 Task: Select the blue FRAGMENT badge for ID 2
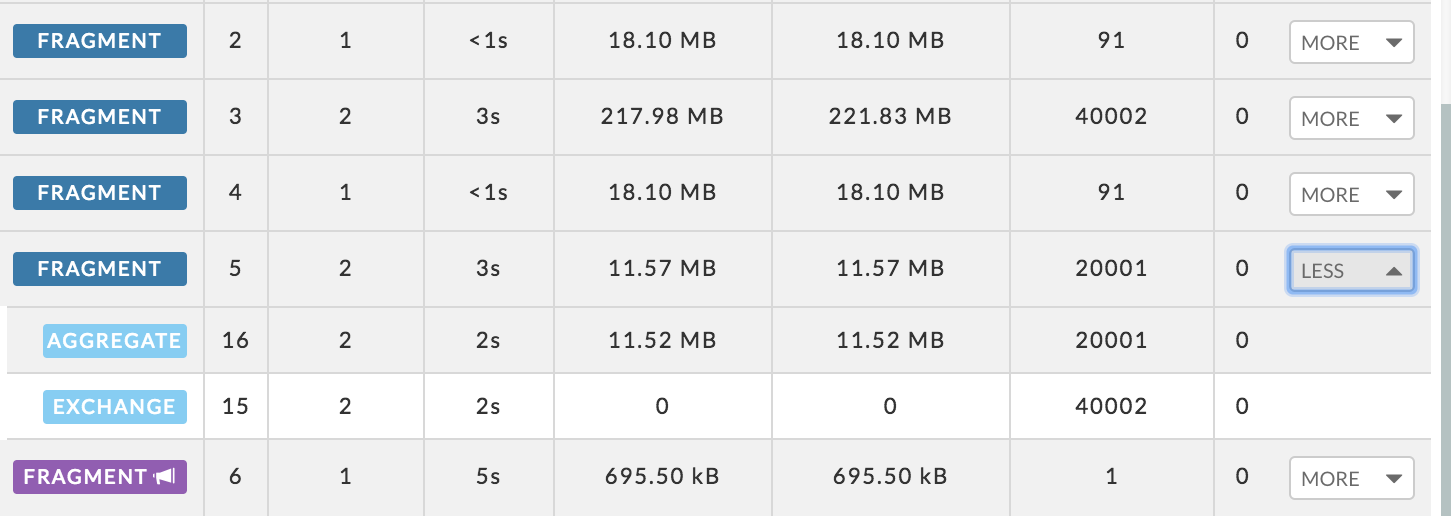pyautogui.click(x=100, y=41)
